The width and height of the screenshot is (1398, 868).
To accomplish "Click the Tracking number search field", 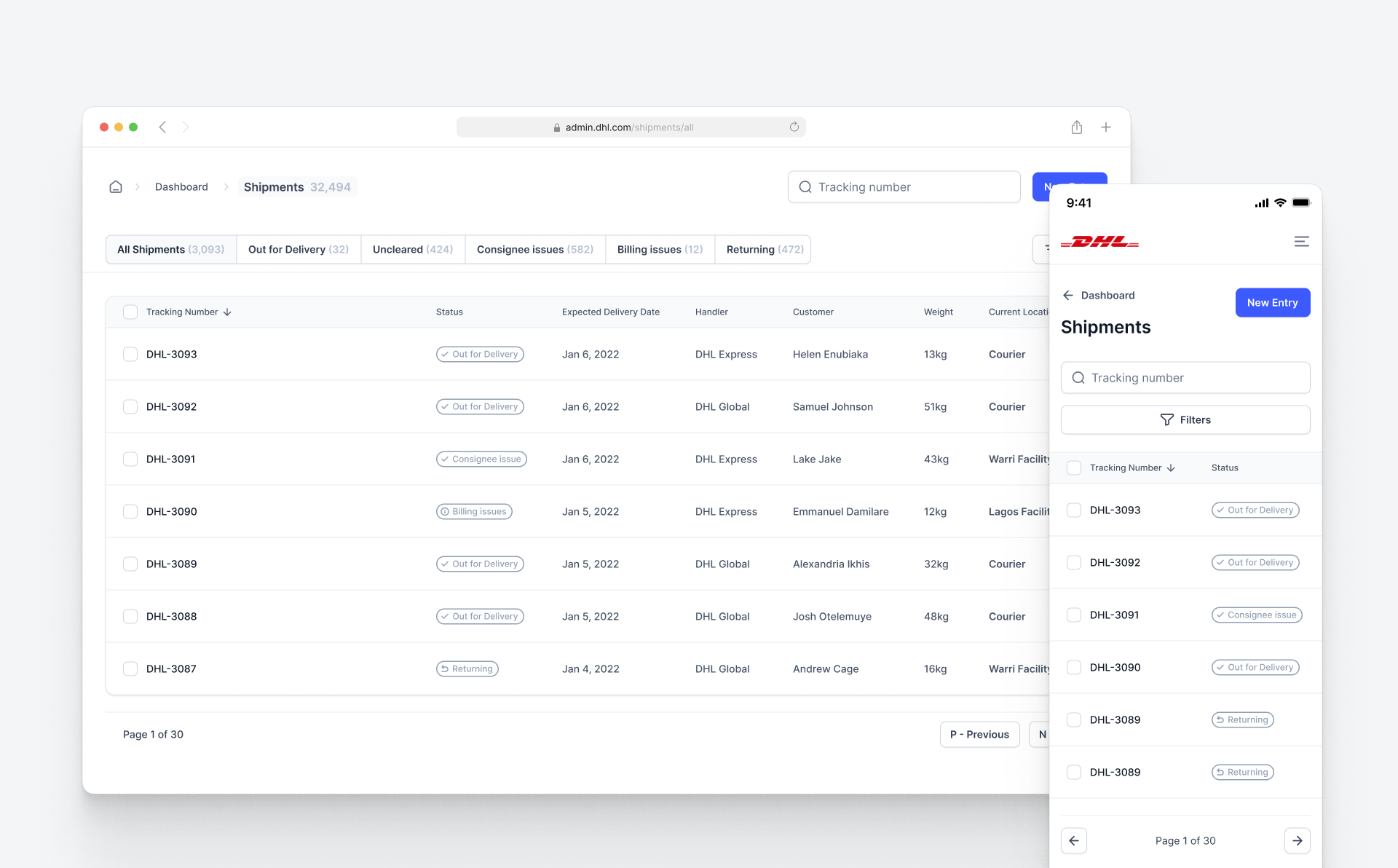I will coord(904,186).
